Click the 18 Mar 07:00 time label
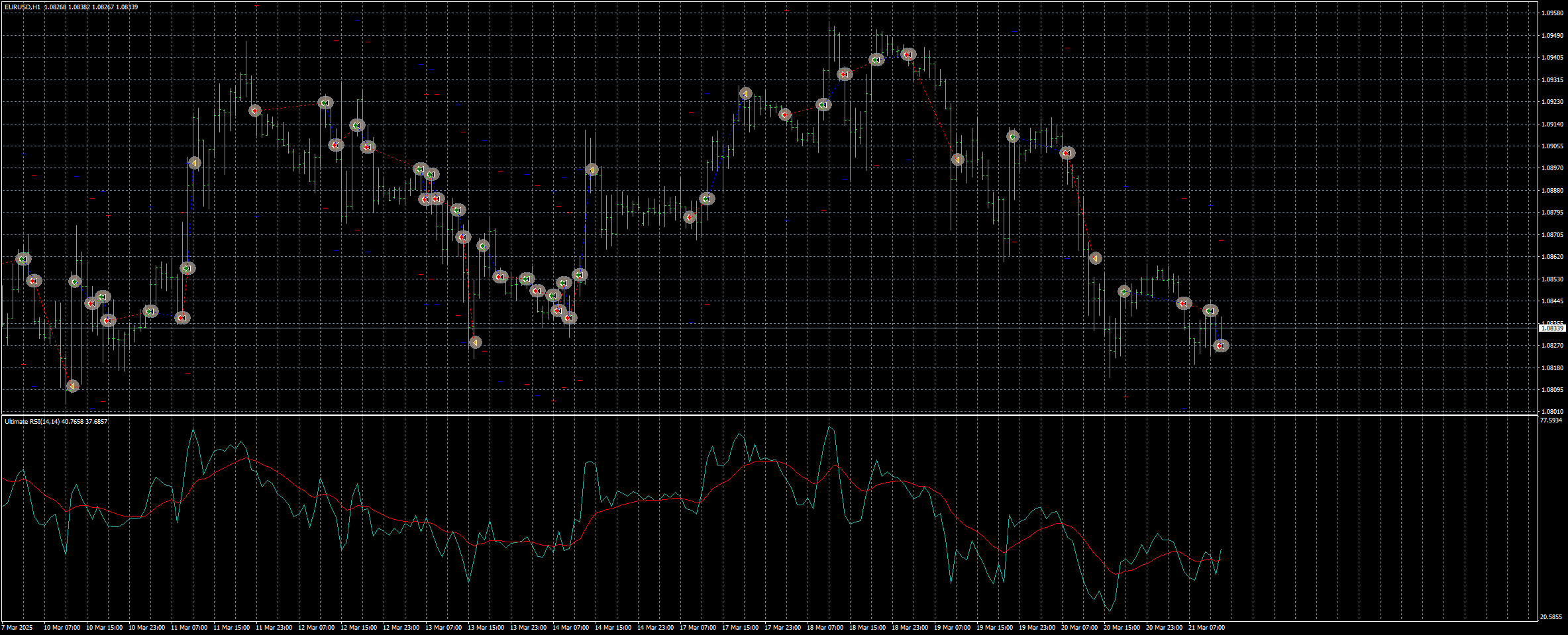Screen dimensions: 1568x635 (x=825, y=627)
